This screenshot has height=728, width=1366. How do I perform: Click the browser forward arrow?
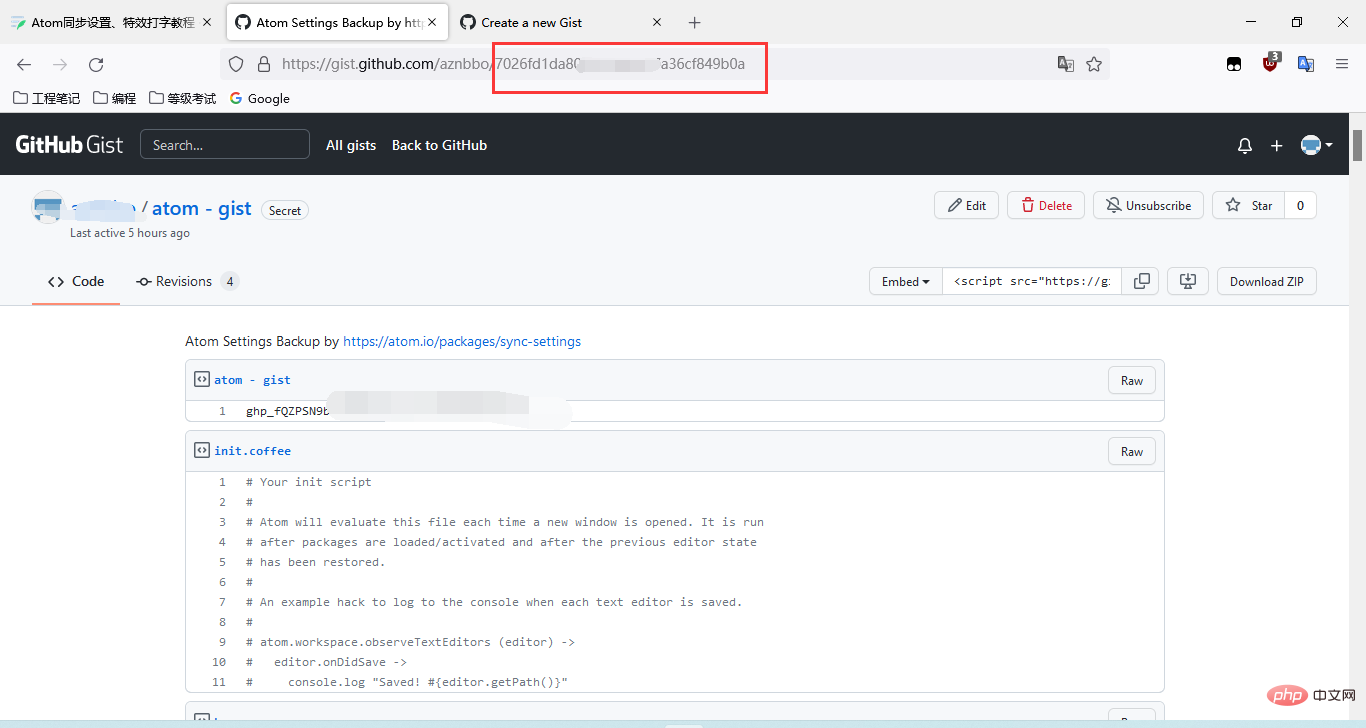(60, 64)
